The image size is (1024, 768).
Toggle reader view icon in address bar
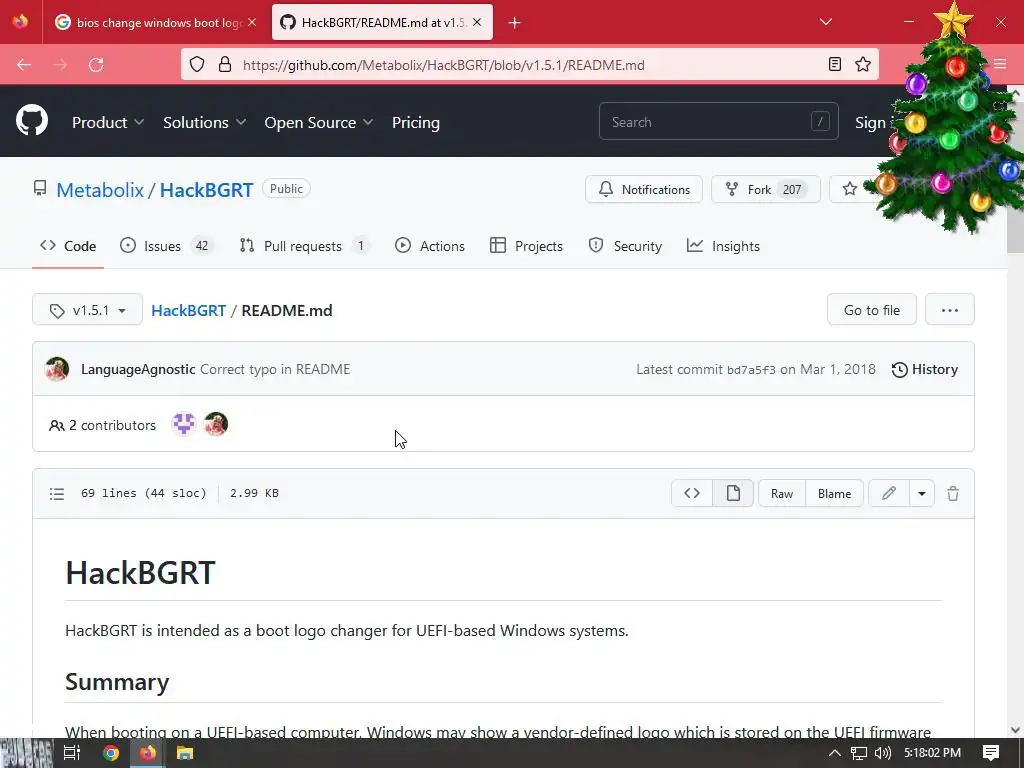coord(835,64)
